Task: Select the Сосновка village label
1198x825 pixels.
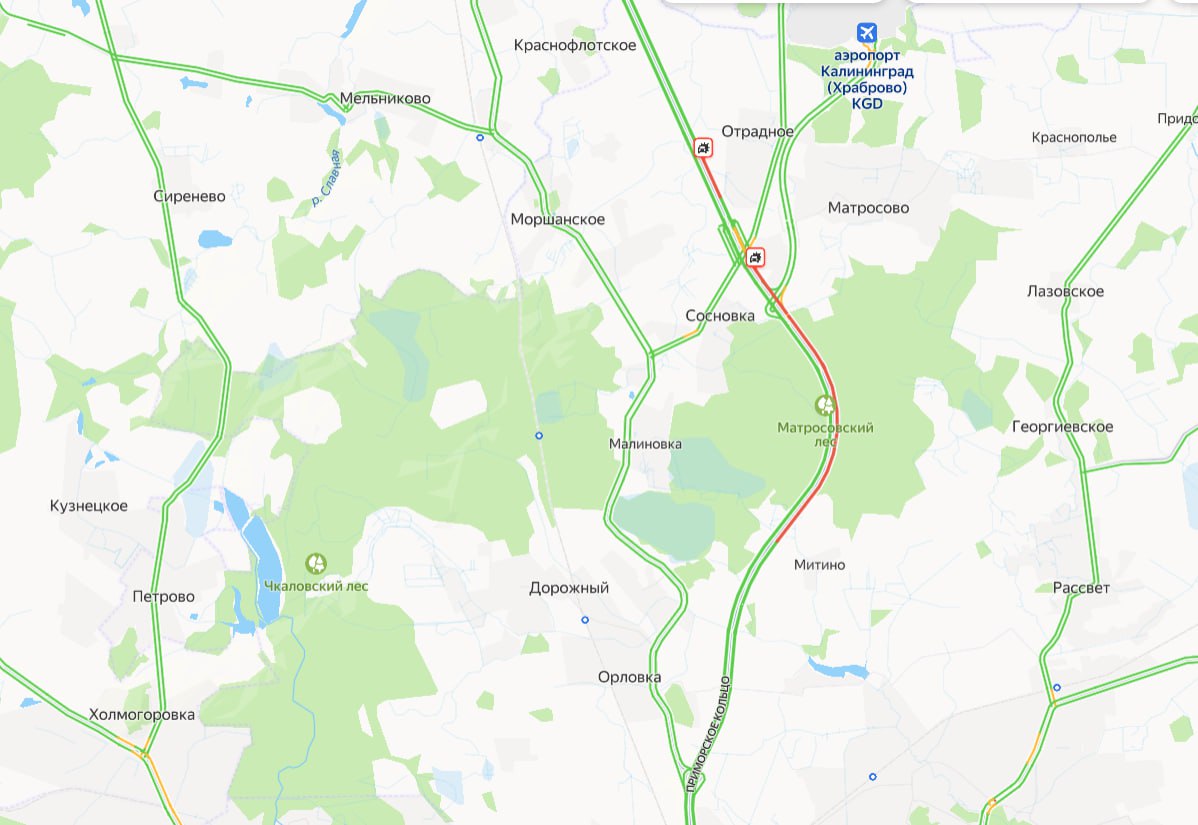Action: click(720, 315)
